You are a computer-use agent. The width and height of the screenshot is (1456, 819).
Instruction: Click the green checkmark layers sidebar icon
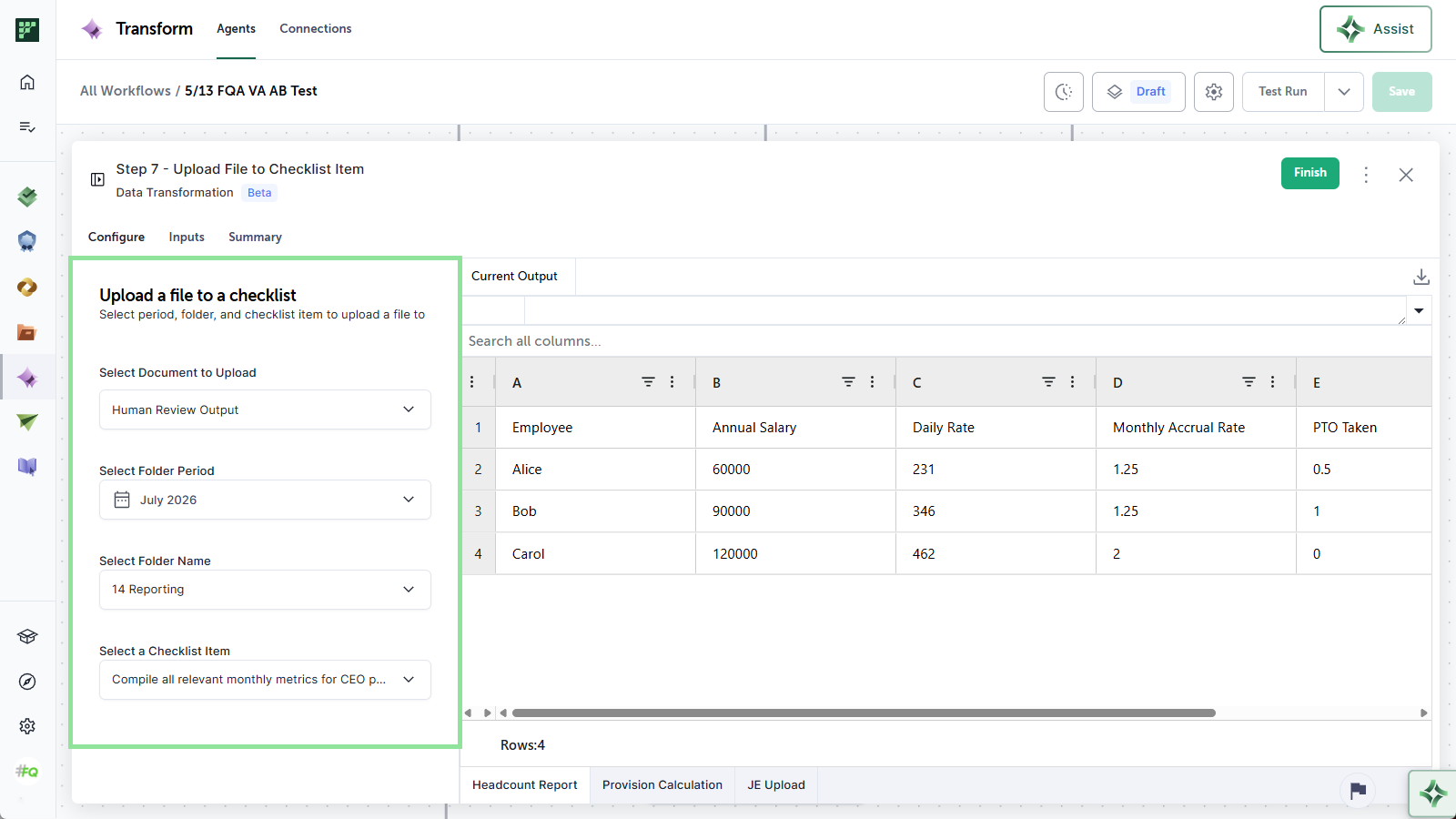click(27, 196)
